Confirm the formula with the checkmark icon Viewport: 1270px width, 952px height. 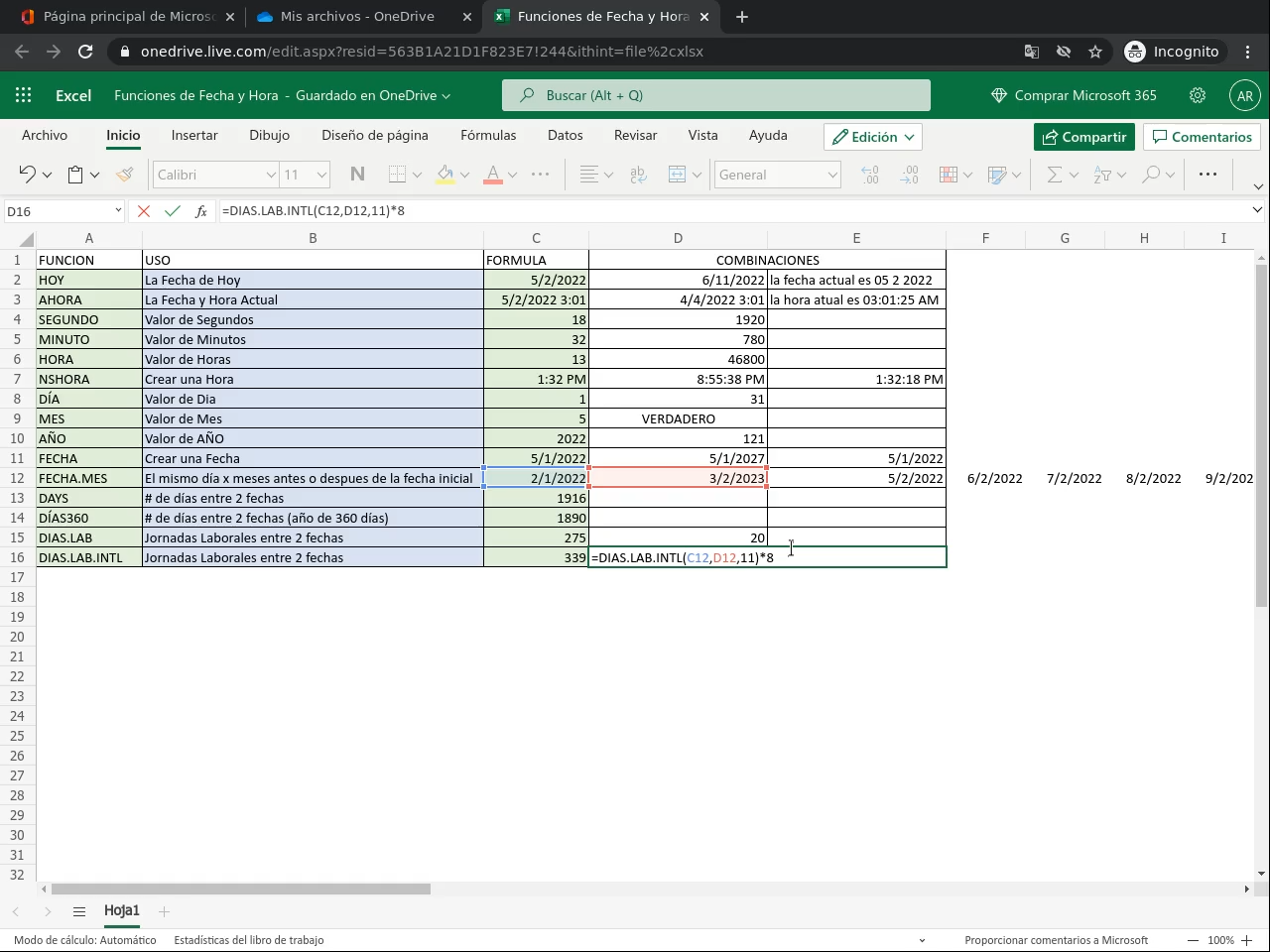point(173,211)
